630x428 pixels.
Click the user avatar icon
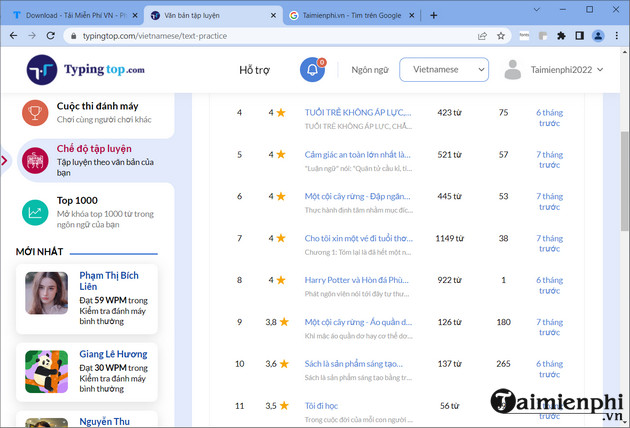point(513,70)
